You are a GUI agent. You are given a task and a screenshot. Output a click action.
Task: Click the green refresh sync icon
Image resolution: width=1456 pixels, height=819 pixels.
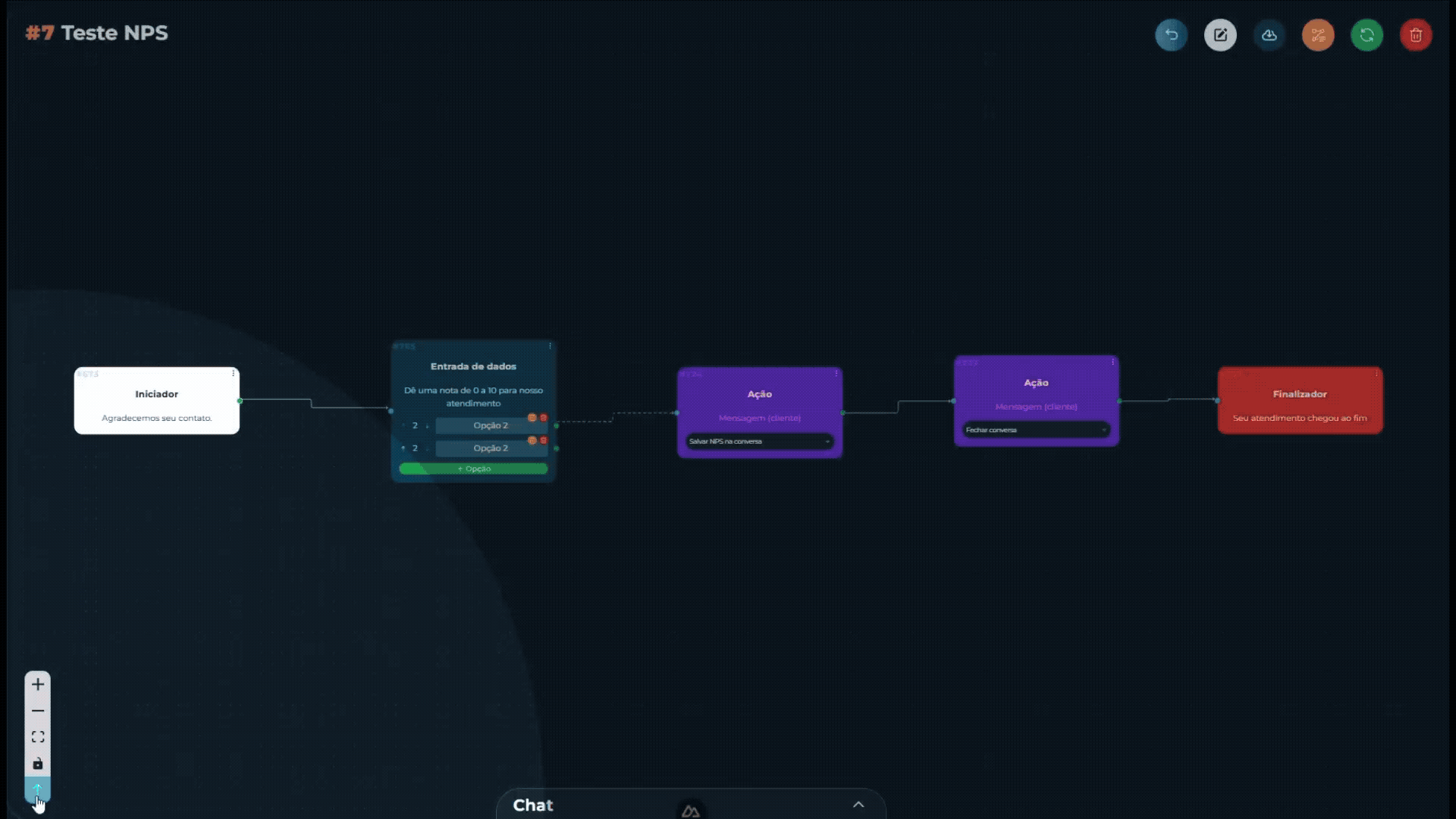pos(1367,35)
